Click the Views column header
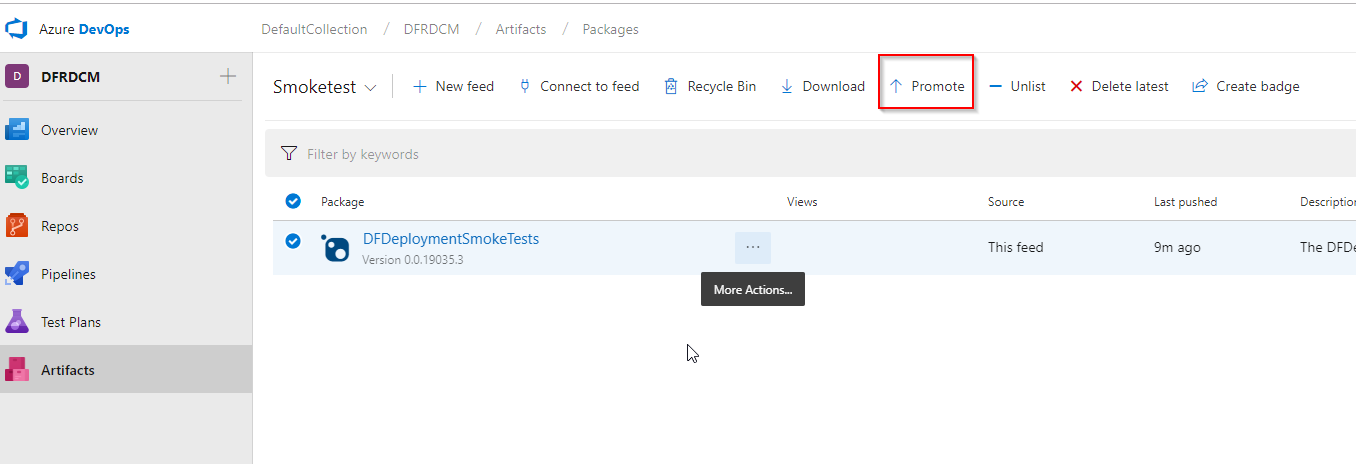Screen dimensions: 1356x464 click(802, 202)
